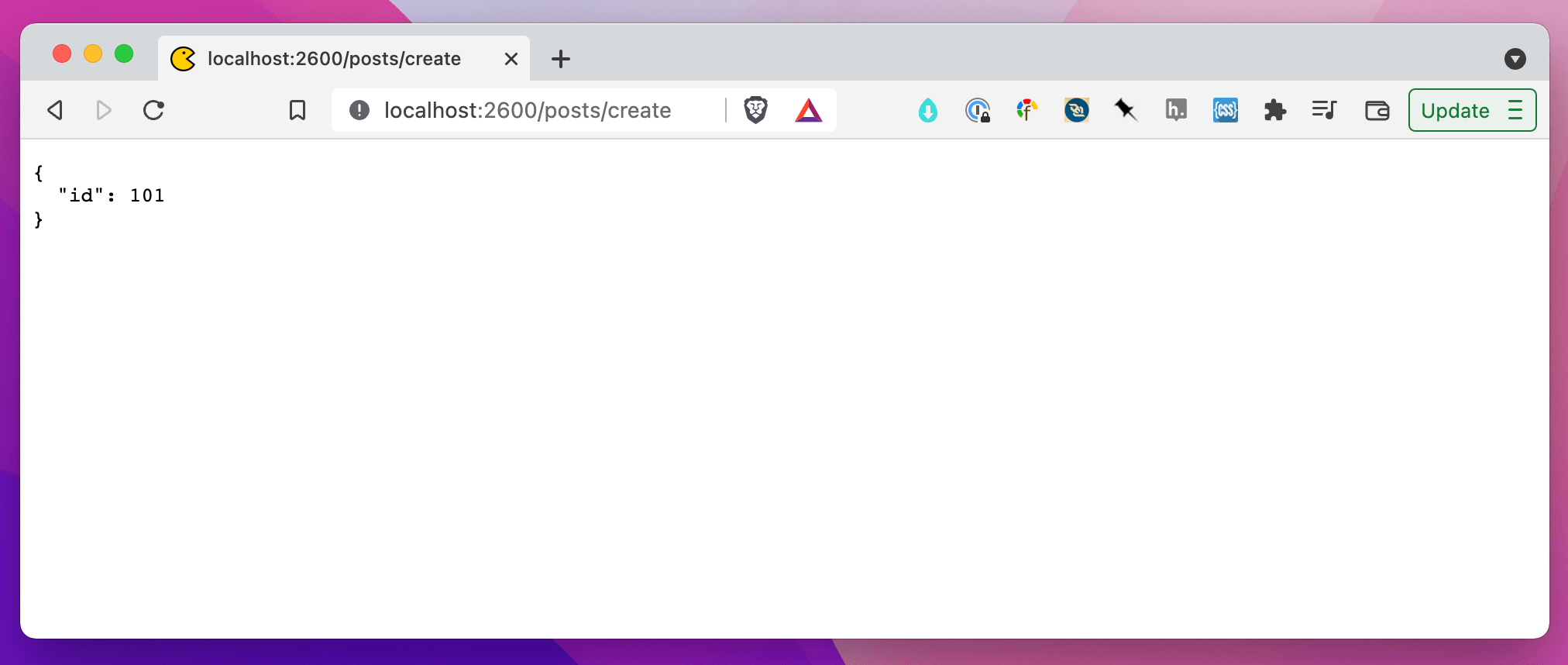This screenshot has height=665, width=1568.
Task: Click the "id": 101 JSON line
Action: 112,195
